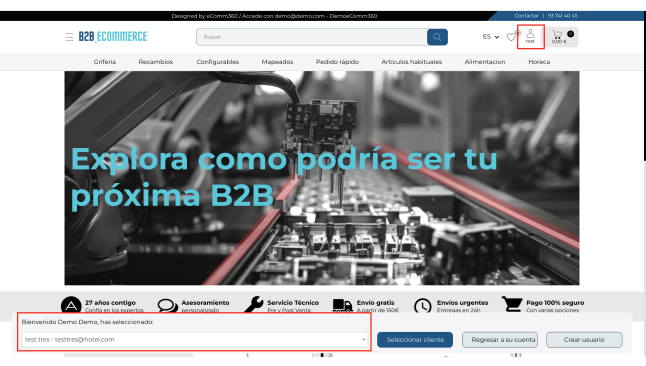This screenshot has width=646, height=366.
Task: Open the Alimentacion menu item
Action: pyautogui.click(x=485, y=62)
